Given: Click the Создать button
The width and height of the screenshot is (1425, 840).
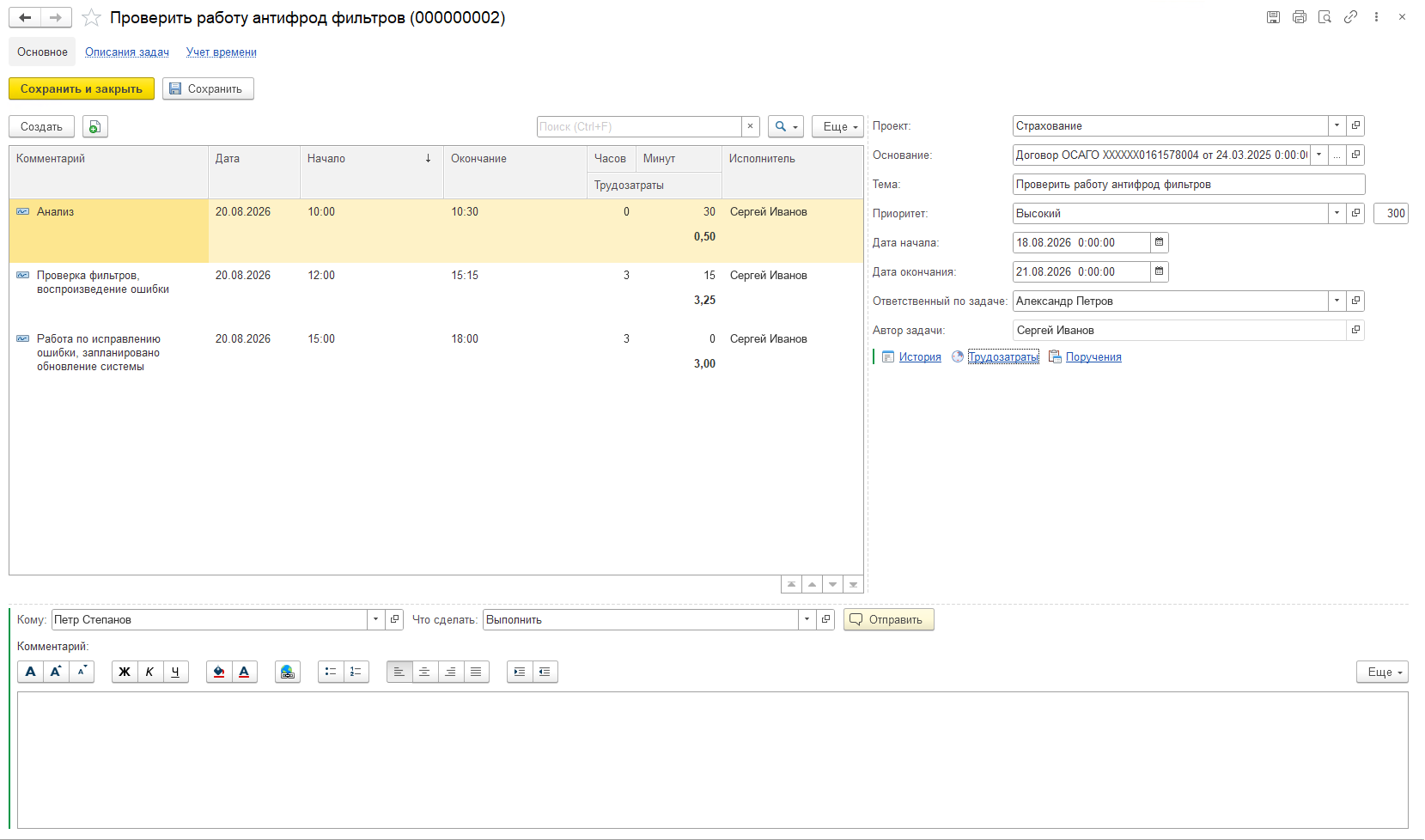Looking at the screenshot, I should tap(41, 126).
